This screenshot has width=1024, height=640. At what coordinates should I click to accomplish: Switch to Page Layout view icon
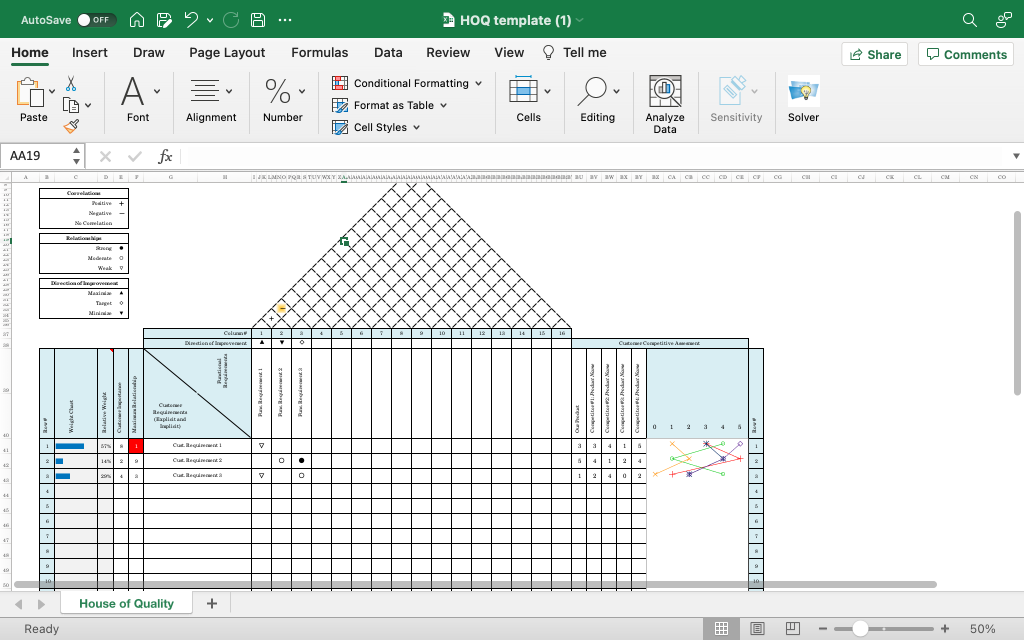[x=757, y=629]
